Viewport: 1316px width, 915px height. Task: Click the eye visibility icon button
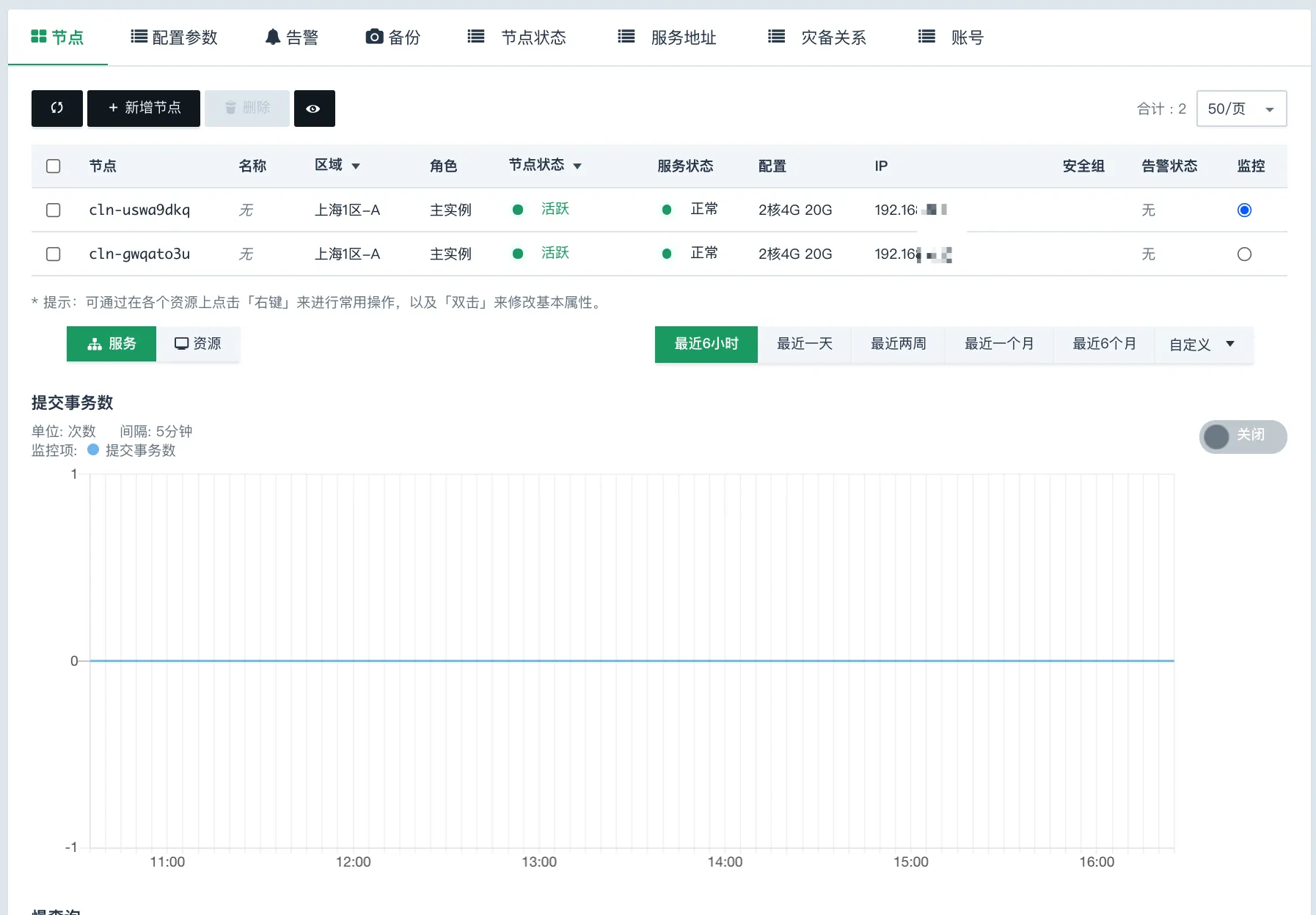314,109
